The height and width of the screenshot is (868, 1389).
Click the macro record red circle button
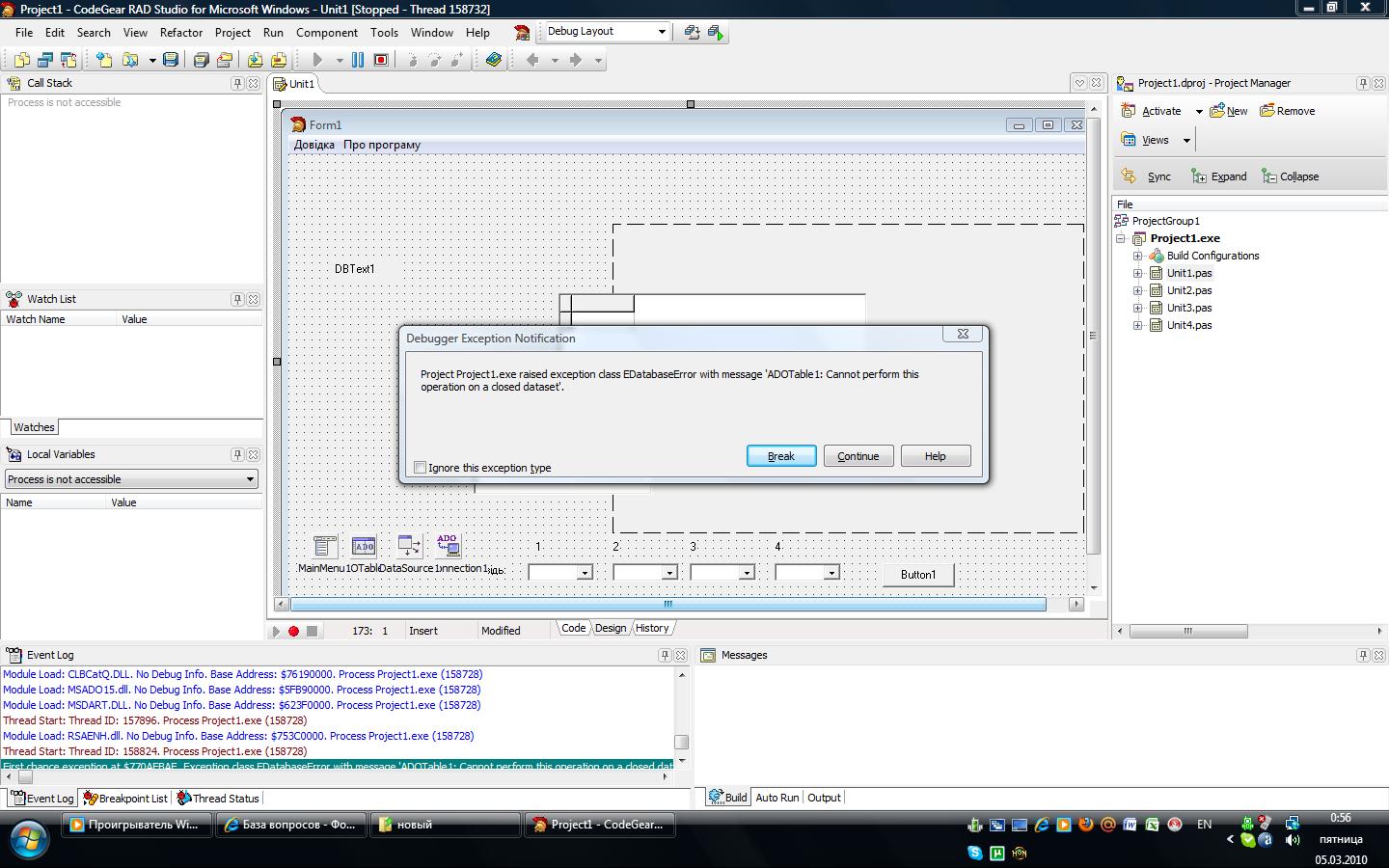tap(294, 631)
